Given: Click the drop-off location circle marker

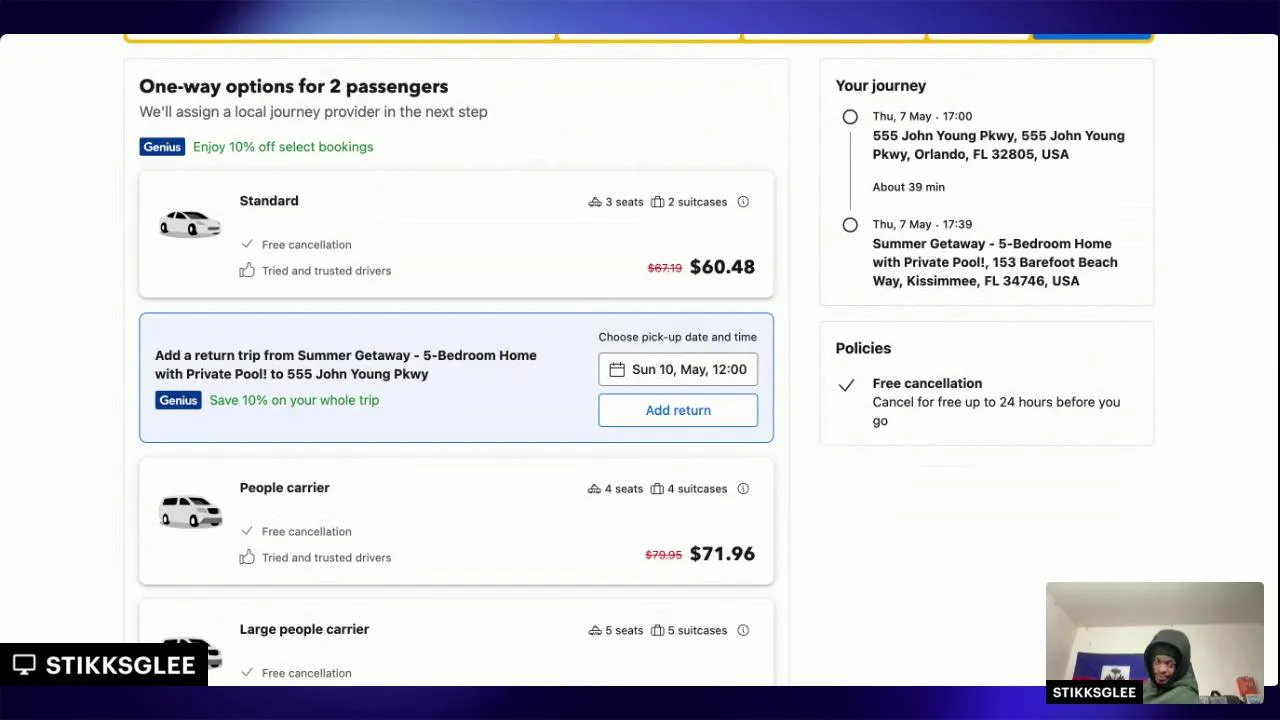Looking at the screenshot, I should tap(850, 225).
